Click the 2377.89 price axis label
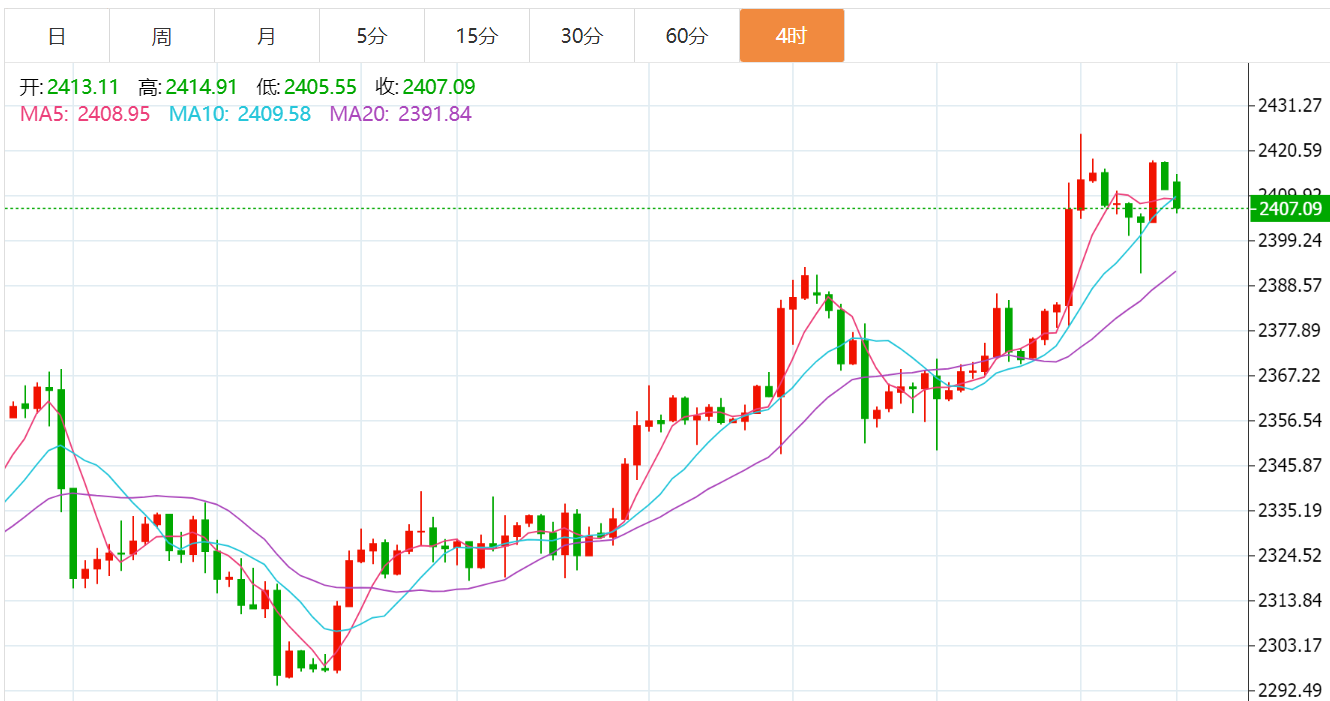The image size is (1330, 701). click(1290, 331)
